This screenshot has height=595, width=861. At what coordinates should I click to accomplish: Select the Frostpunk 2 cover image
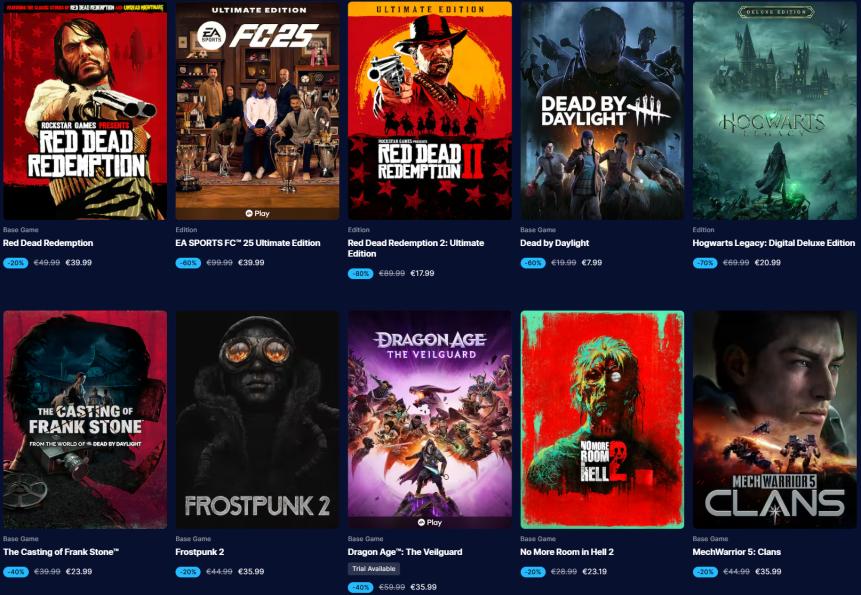pos(258,420)
